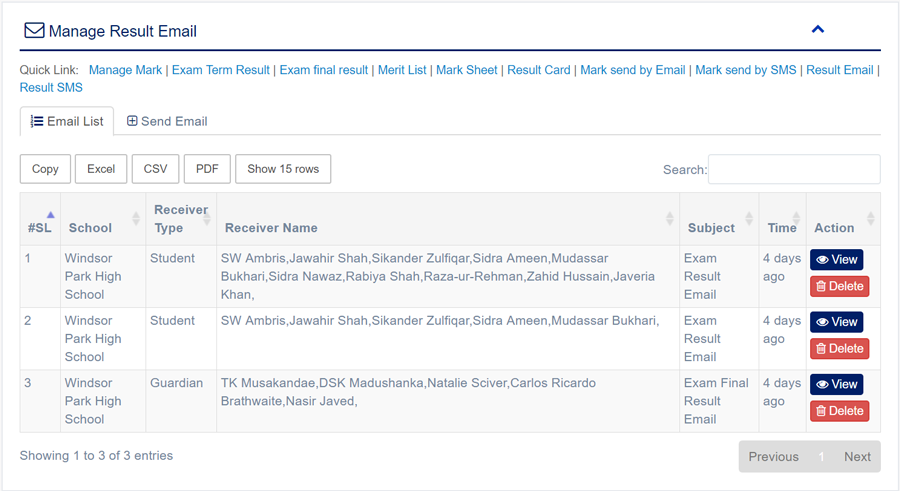Copy the table using Copy button
This screenshot has height=491, width=900.
click(x=45, y=169)
